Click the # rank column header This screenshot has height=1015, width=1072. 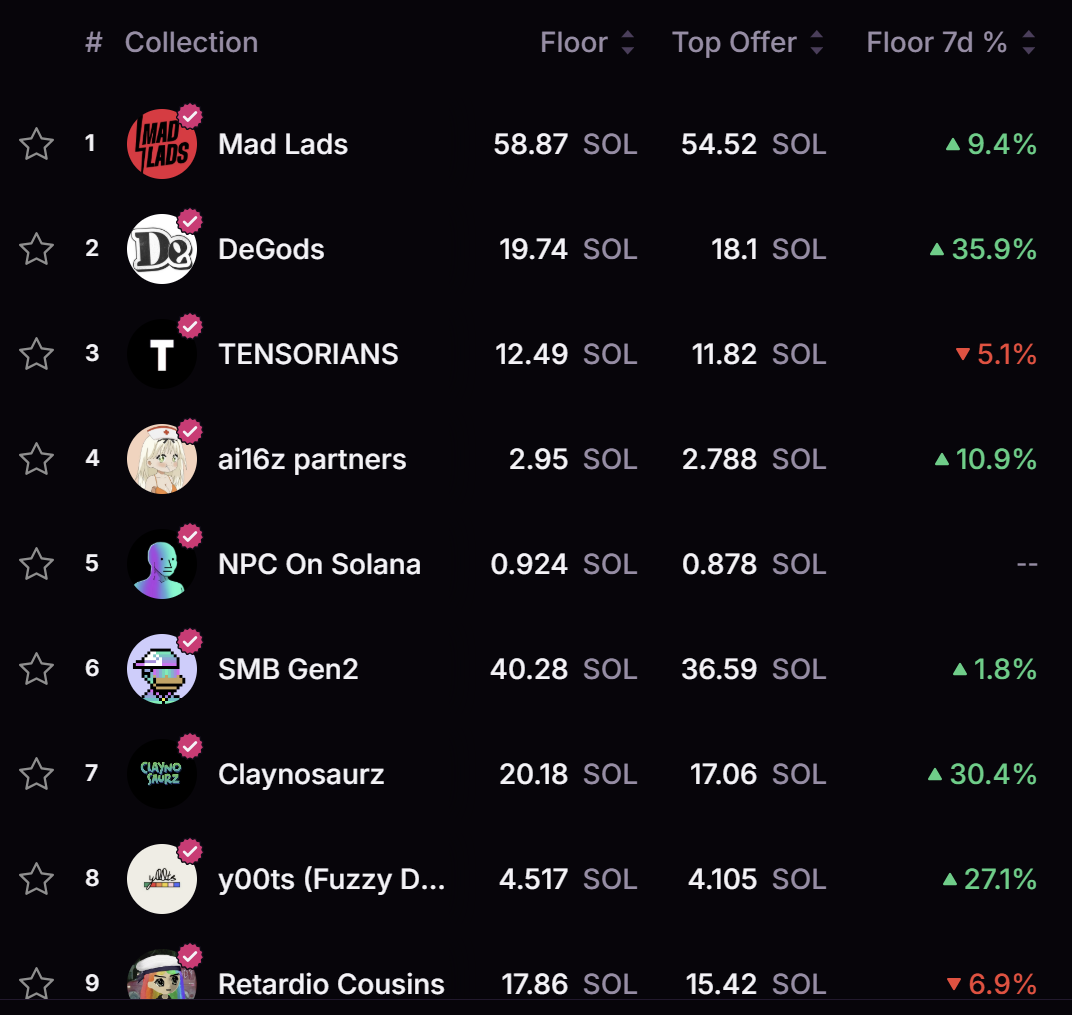point(93,43)
